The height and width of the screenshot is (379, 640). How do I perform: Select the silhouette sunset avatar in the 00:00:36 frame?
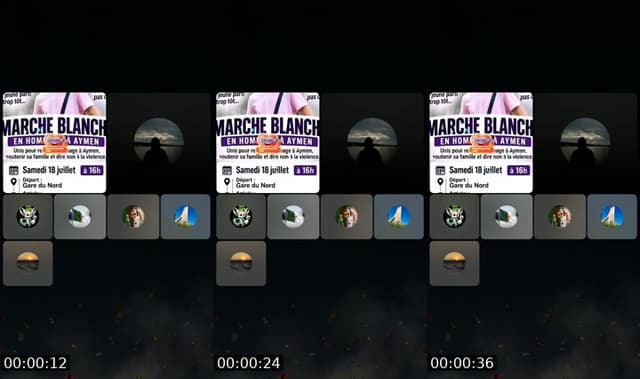pos(585,143)
